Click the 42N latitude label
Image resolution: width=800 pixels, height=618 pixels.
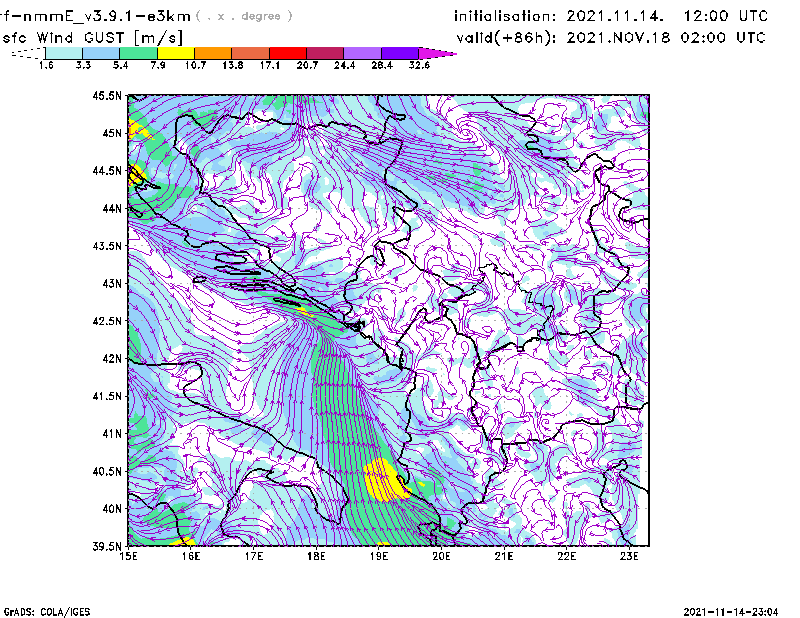tap(112, 359)
